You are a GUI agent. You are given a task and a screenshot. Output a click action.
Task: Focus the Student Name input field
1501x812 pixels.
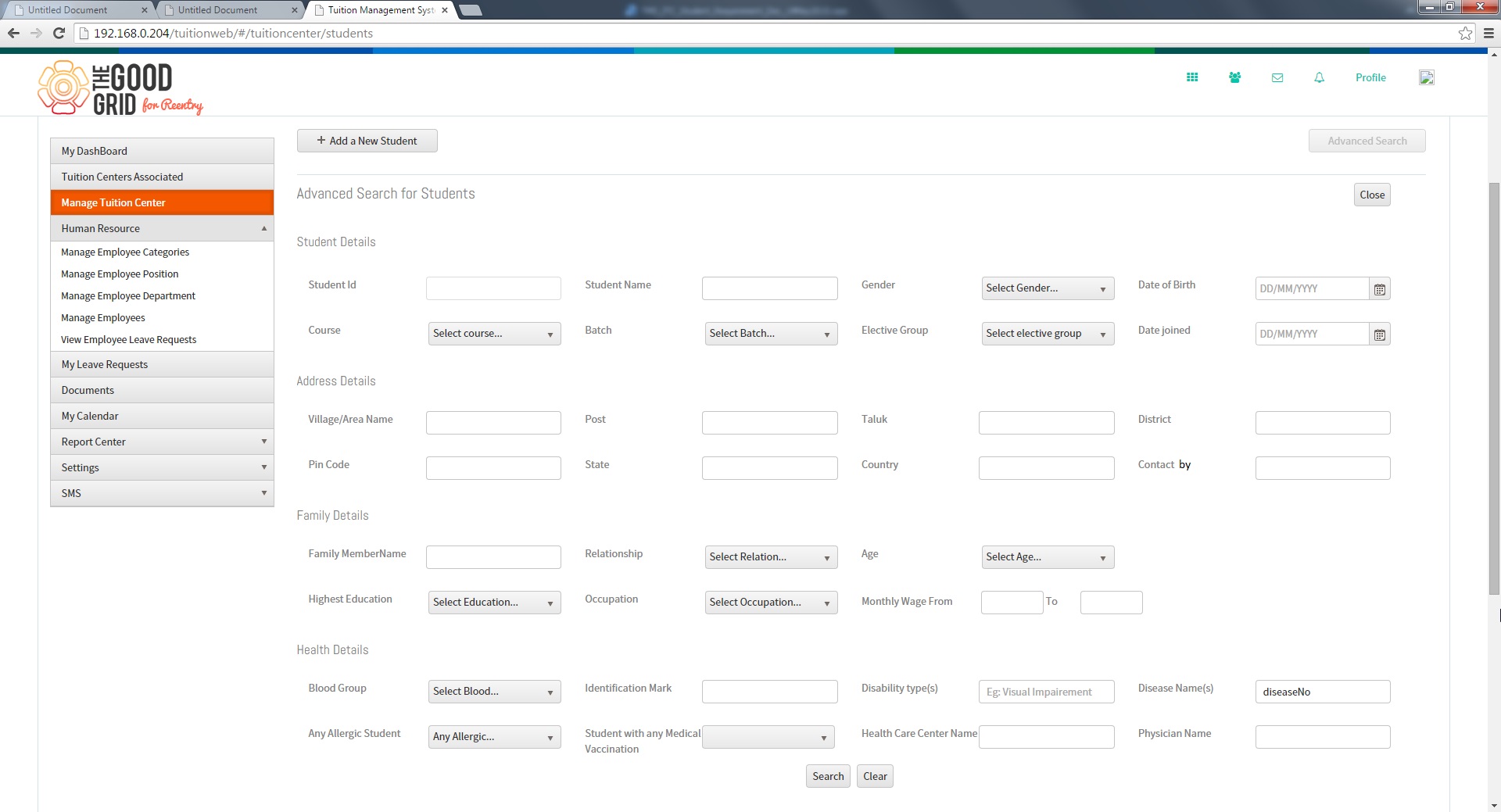tap(770, 288)
